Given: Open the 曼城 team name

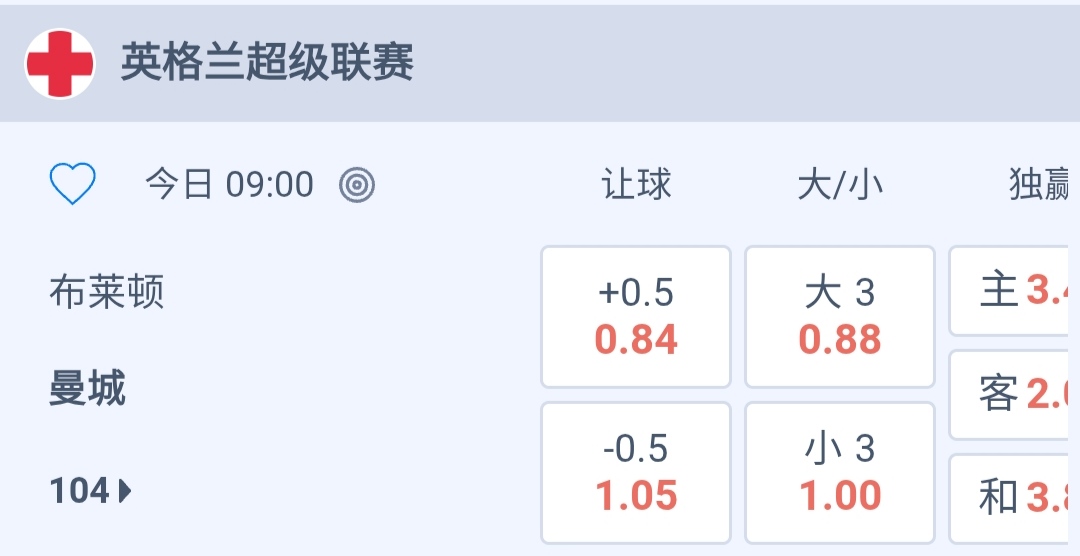Looking at the screenshot, I should click(x=88, y=388).
